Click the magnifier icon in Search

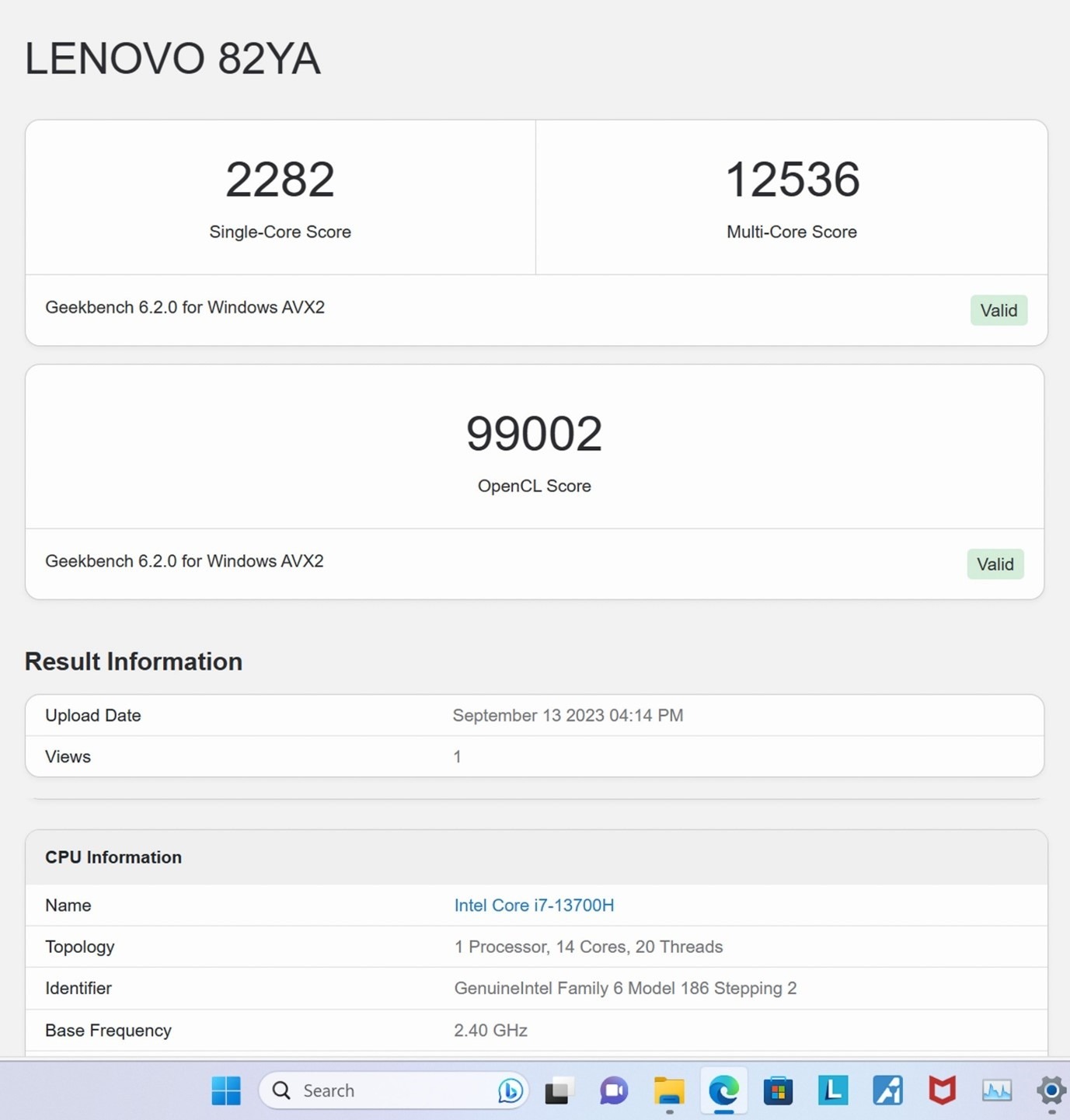[x=281, y=1090]
